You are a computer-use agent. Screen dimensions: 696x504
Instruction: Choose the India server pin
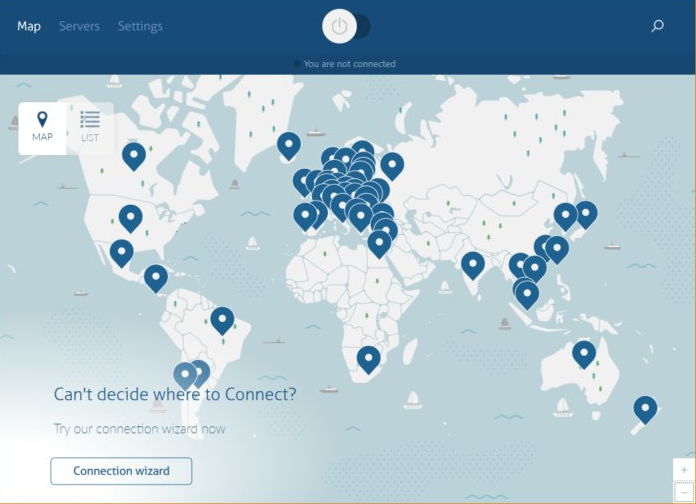(473, 265)
